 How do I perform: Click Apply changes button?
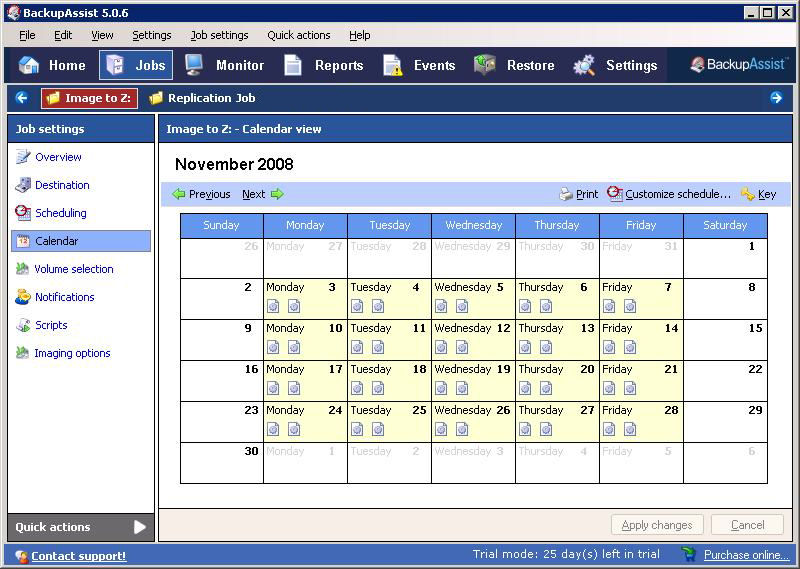click(x=657, y=525)
